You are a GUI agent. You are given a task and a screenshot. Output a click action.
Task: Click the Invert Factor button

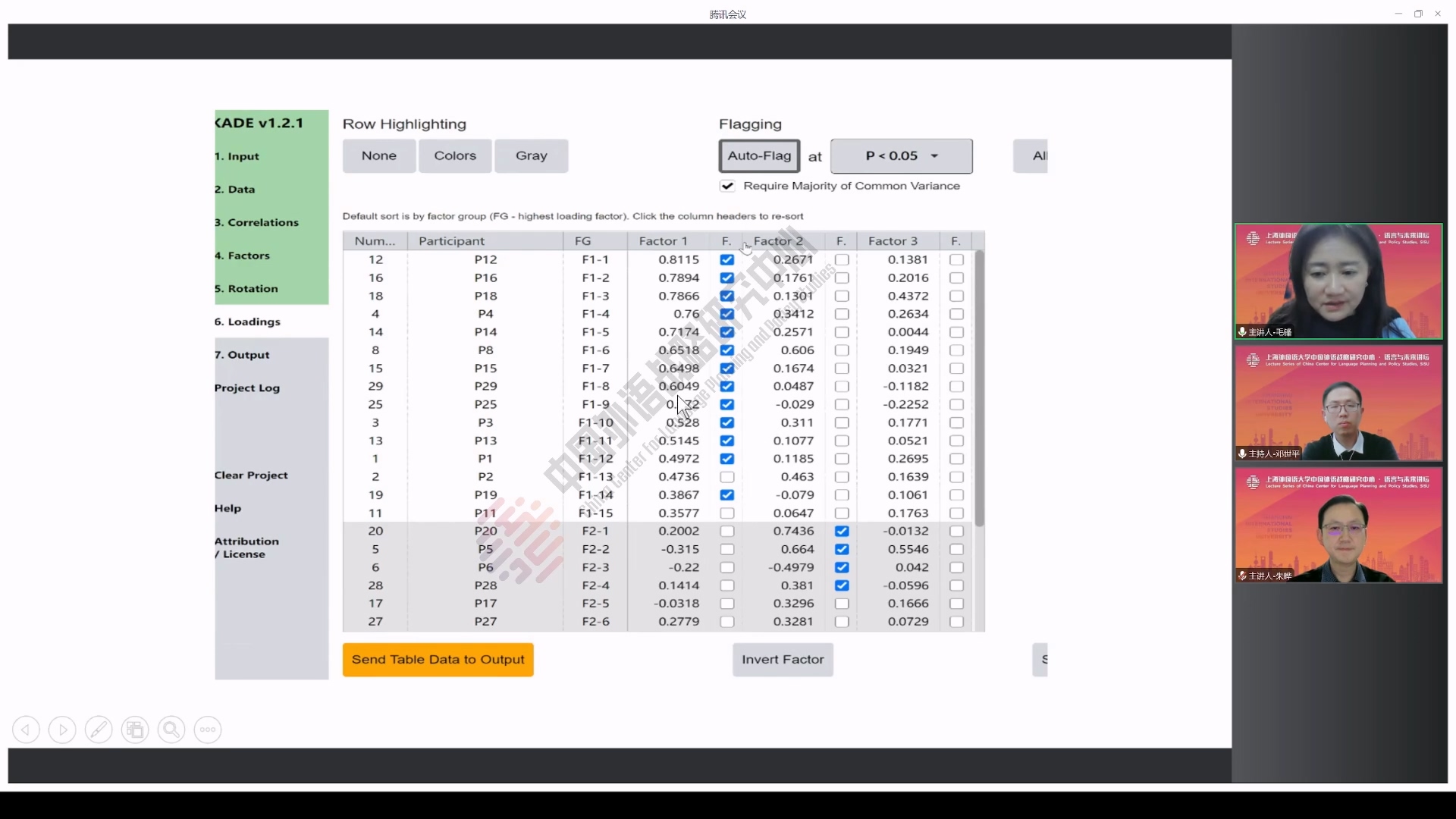[x=783, y=660]
